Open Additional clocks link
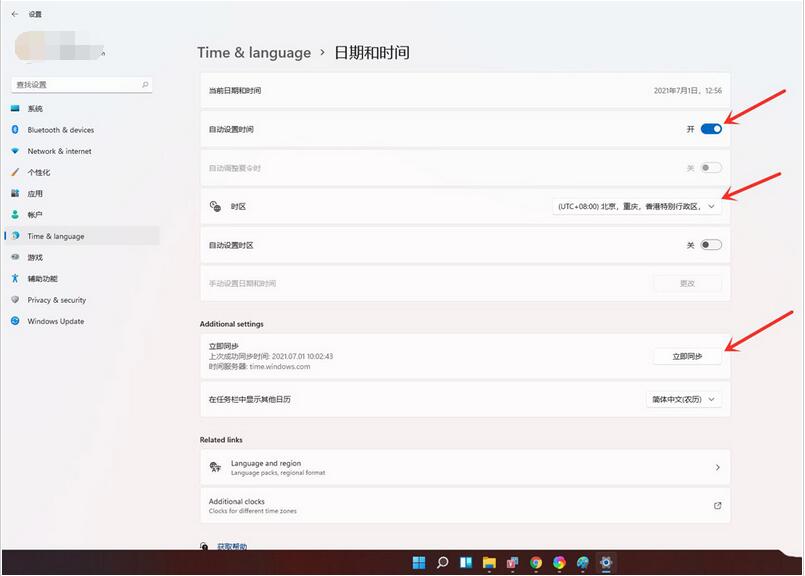Viewport: 805px width, 576px height. point(465,506)
